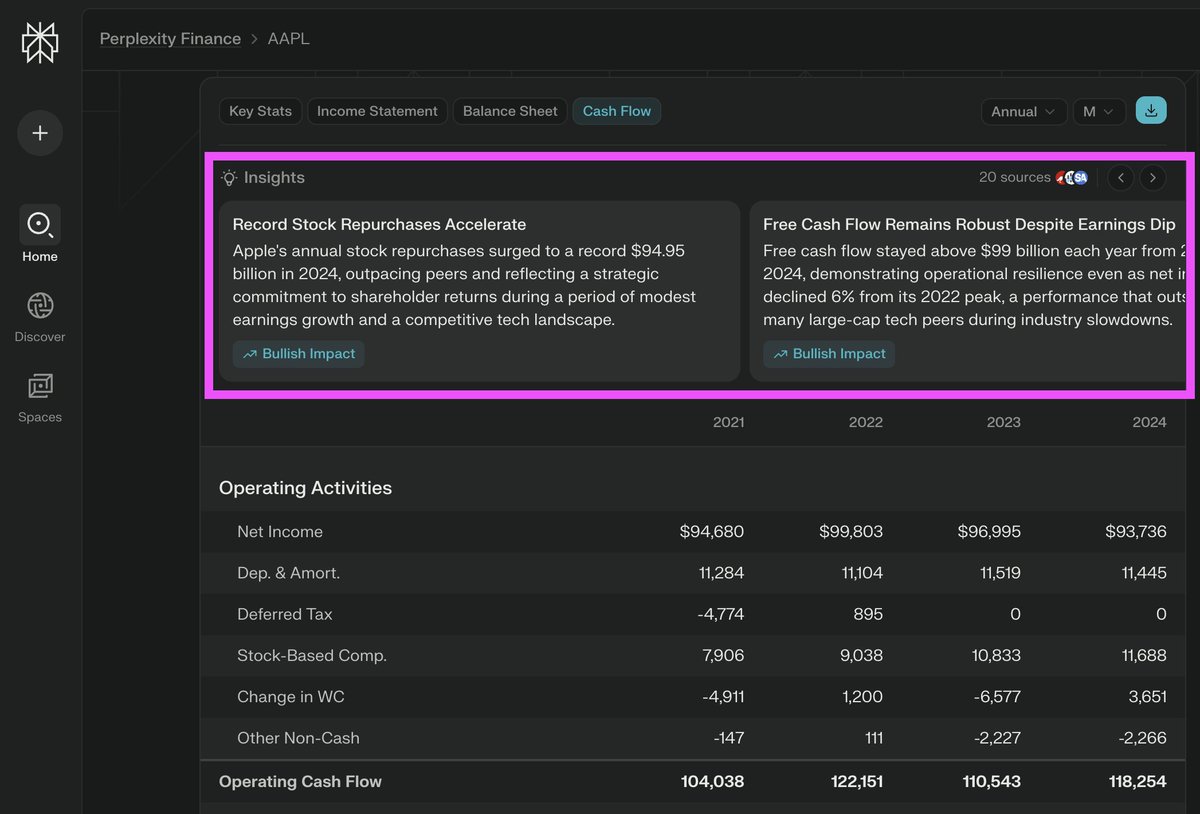This screenshot has height=814, width=1200.
Task: Open Record Stock Repurchases Accelerate card
Action: point(480,291)
